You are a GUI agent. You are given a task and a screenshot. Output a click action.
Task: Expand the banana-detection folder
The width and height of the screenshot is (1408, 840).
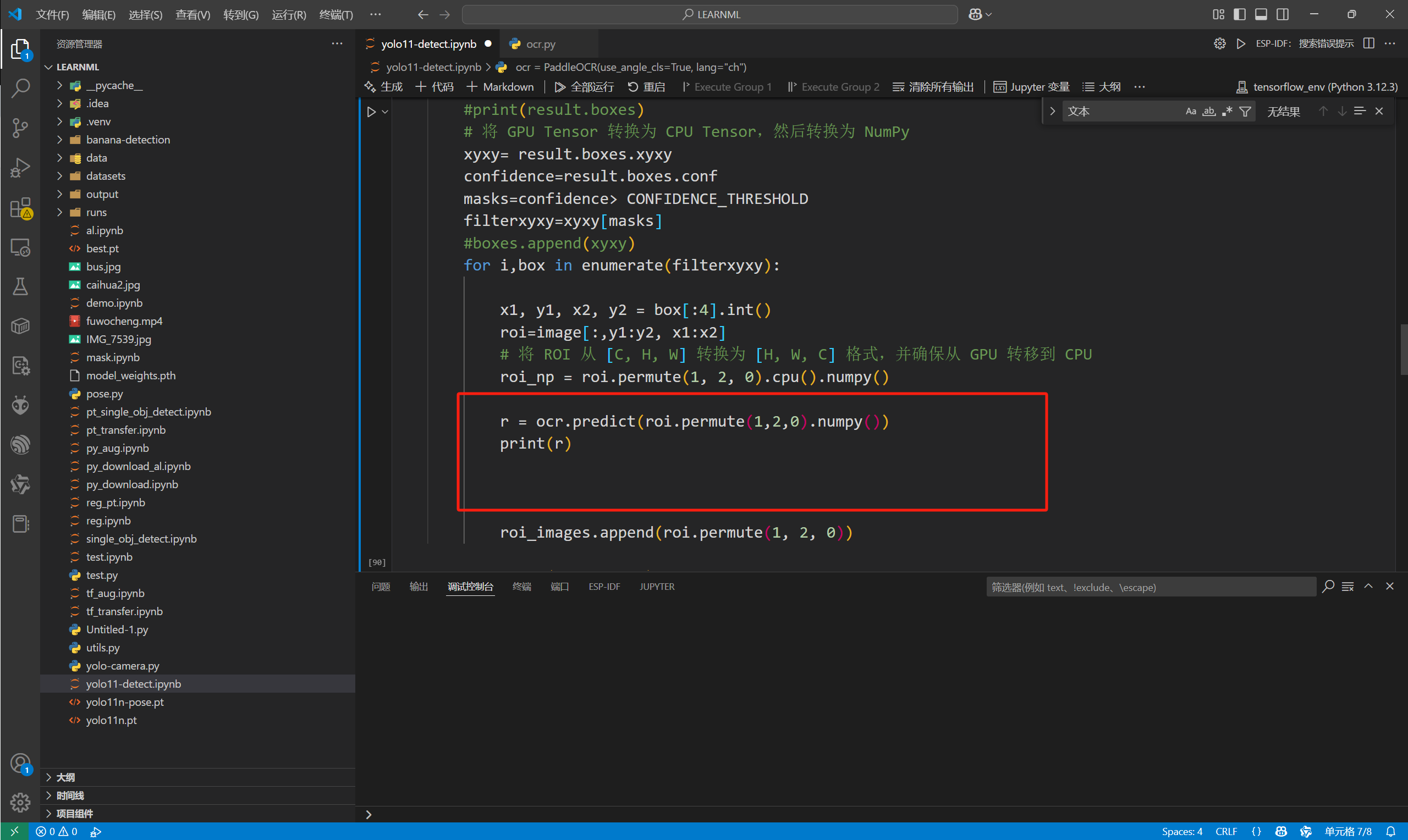[128, 140]
